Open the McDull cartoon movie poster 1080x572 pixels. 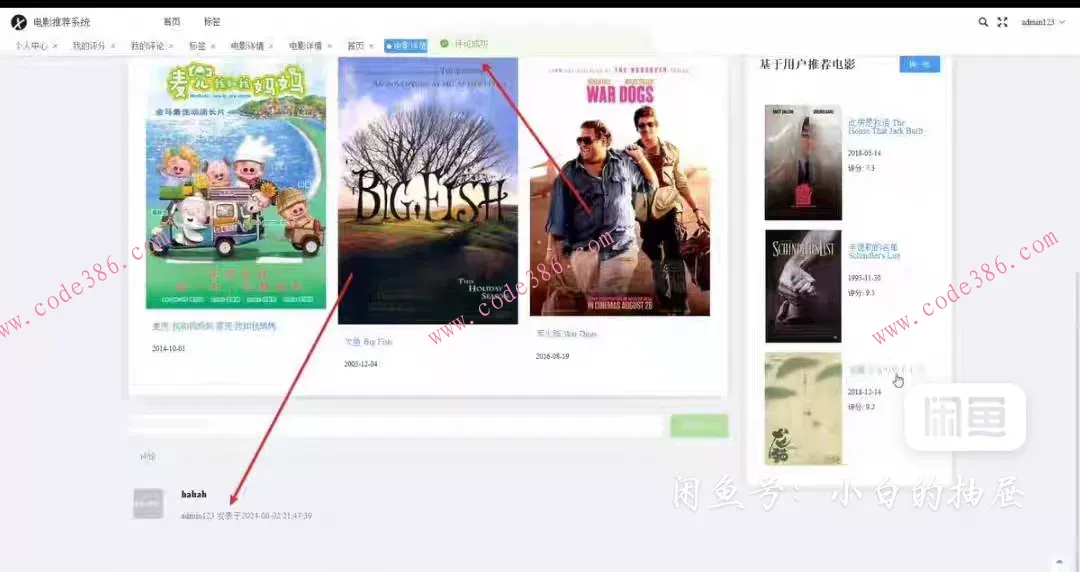tap(236, 185)
